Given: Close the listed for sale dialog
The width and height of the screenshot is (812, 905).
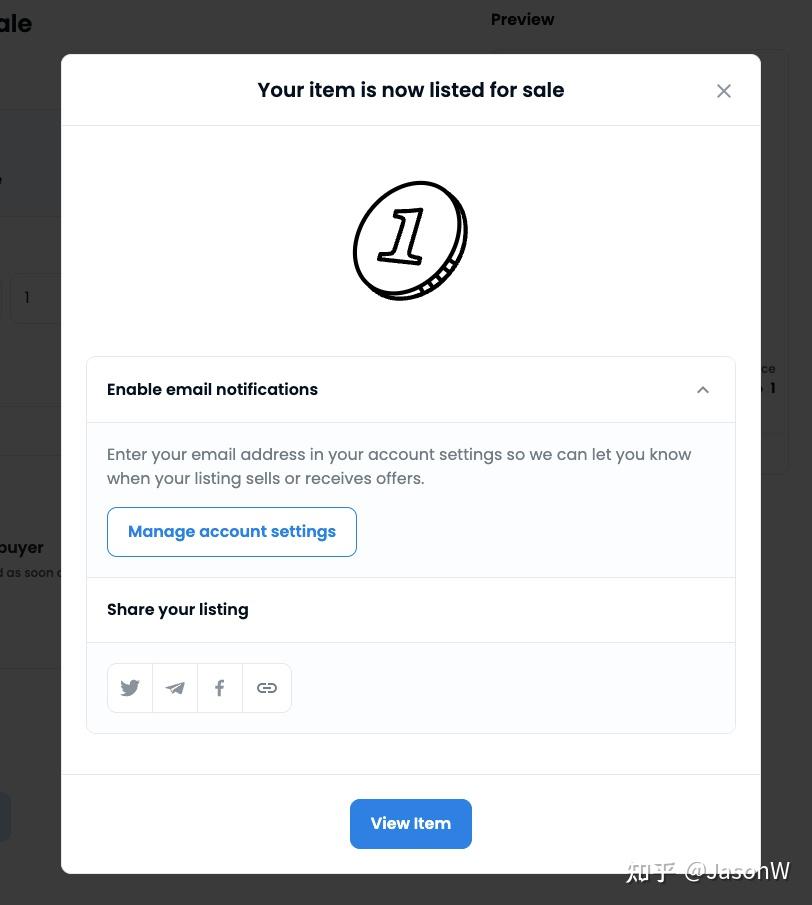Looking at the screenshot, I should (x=724, y=91).
